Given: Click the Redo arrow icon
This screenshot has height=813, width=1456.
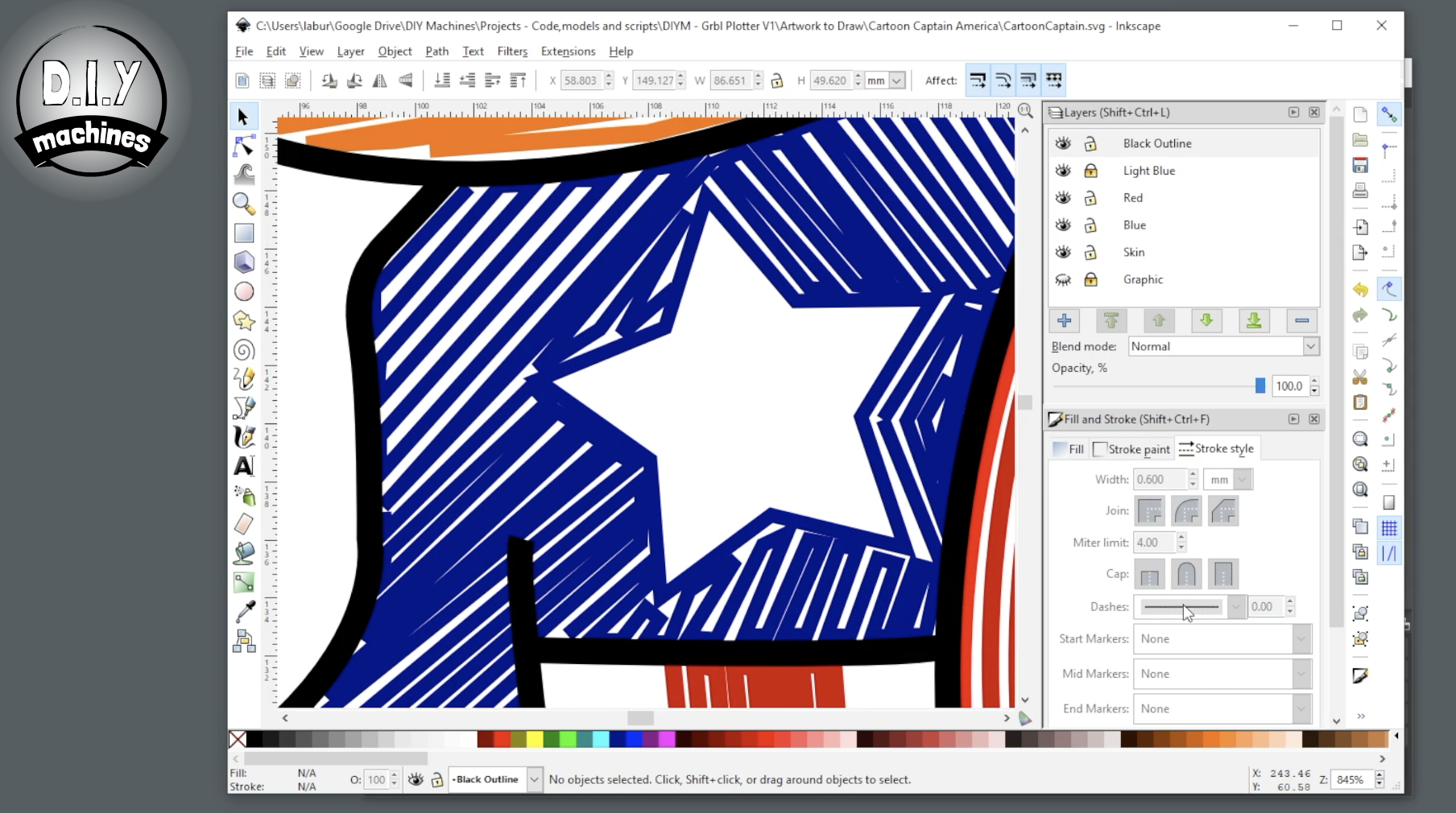Looking at the screenshot, I should [1360, 315].
